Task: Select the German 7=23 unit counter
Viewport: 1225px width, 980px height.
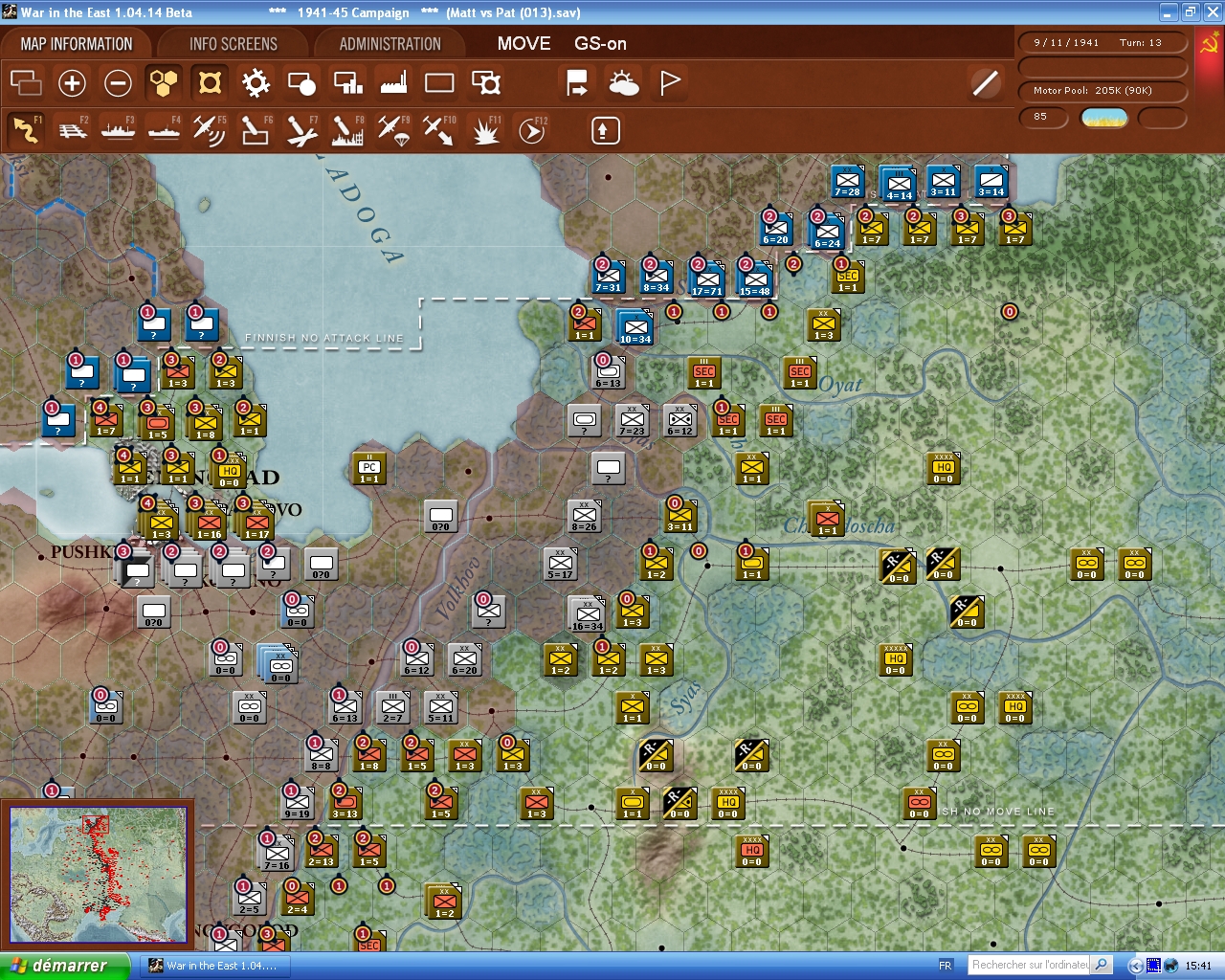Action: [x=632, y=420]
